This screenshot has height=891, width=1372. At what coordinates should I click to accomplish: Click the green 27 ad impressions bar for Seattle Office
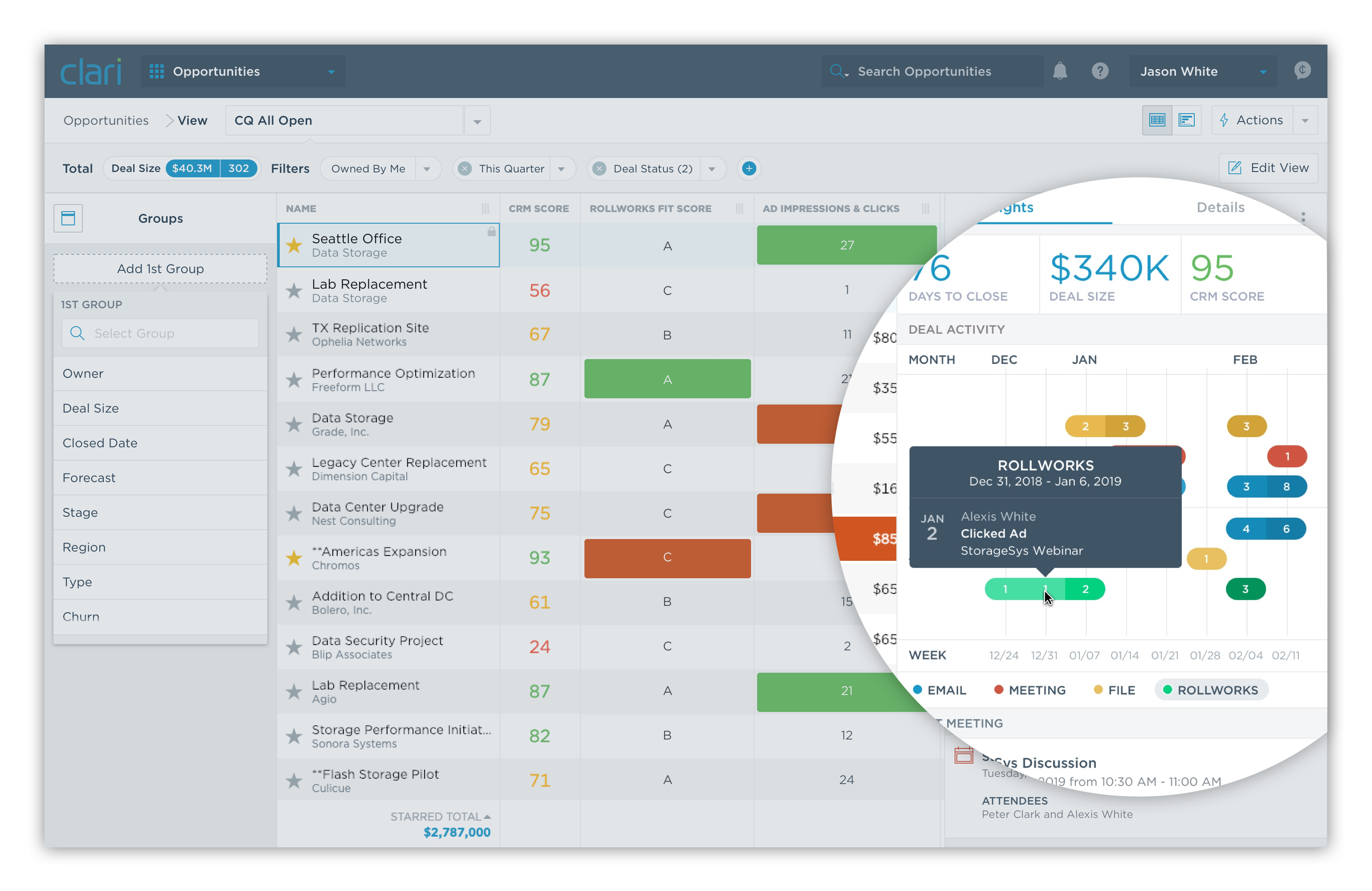click(x=846, y=245)
